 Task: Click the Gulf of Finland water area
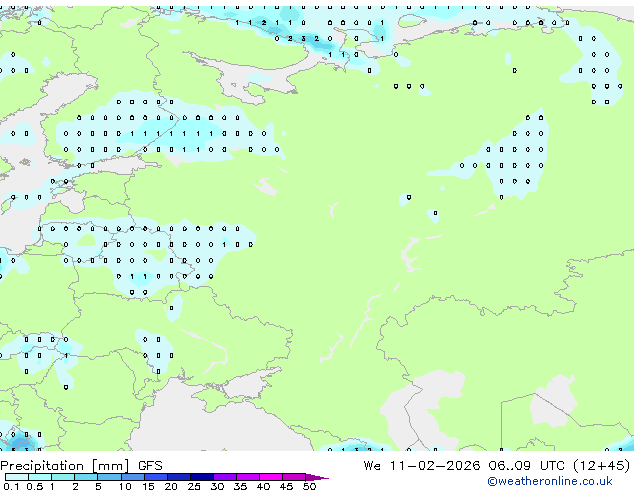tap(113, 163)
